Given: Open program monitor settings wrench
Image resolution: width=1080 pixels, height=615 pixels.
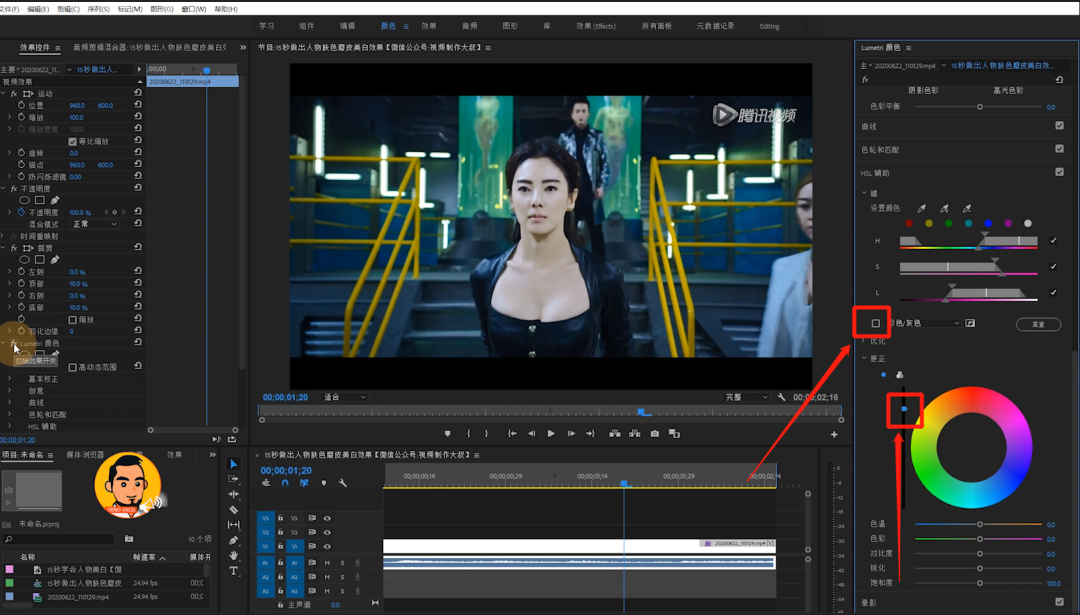Looking at the screenshot, I should click(781, 397).
